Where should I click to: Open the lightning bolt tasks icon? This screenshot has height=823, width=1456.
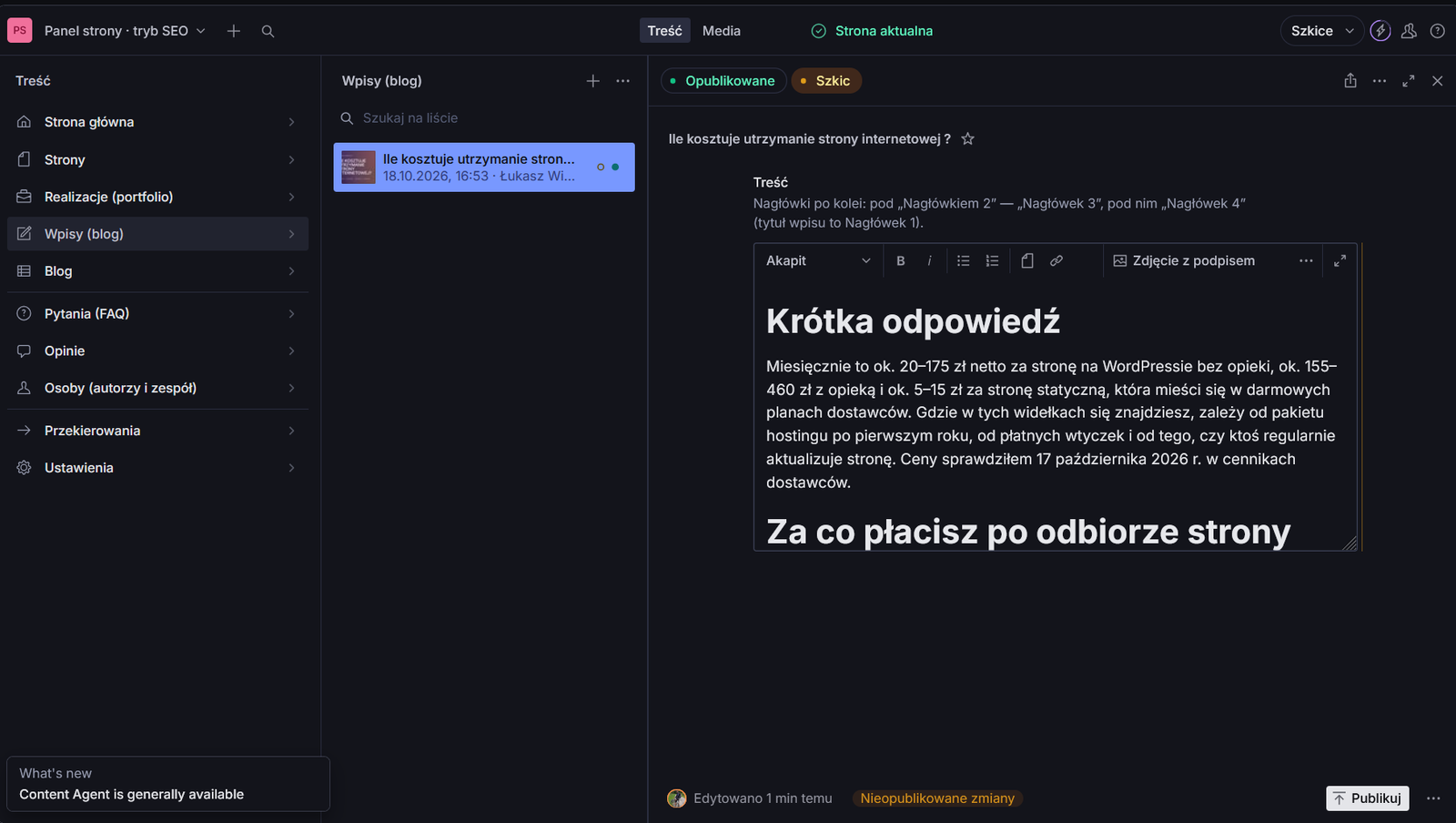tap(1380, 31)
